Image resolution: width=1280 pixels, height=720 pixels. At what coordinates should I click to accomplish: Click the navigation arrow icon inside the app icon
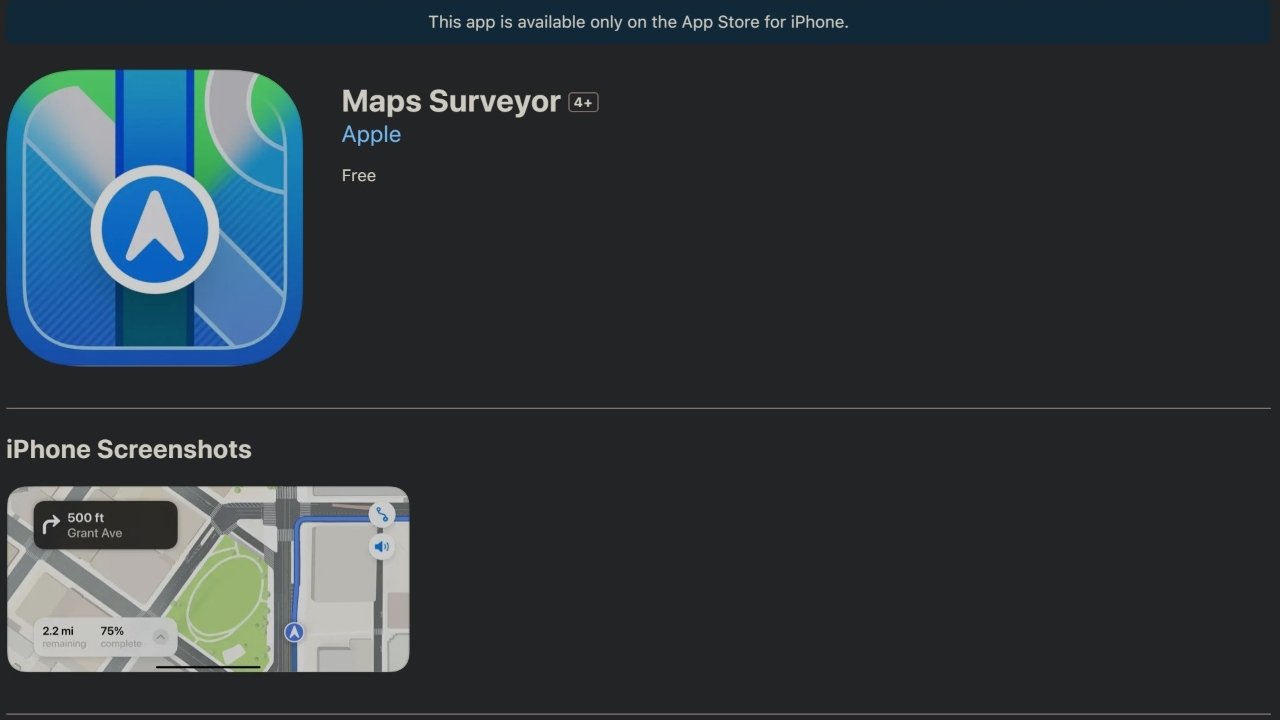pos(154,227)
